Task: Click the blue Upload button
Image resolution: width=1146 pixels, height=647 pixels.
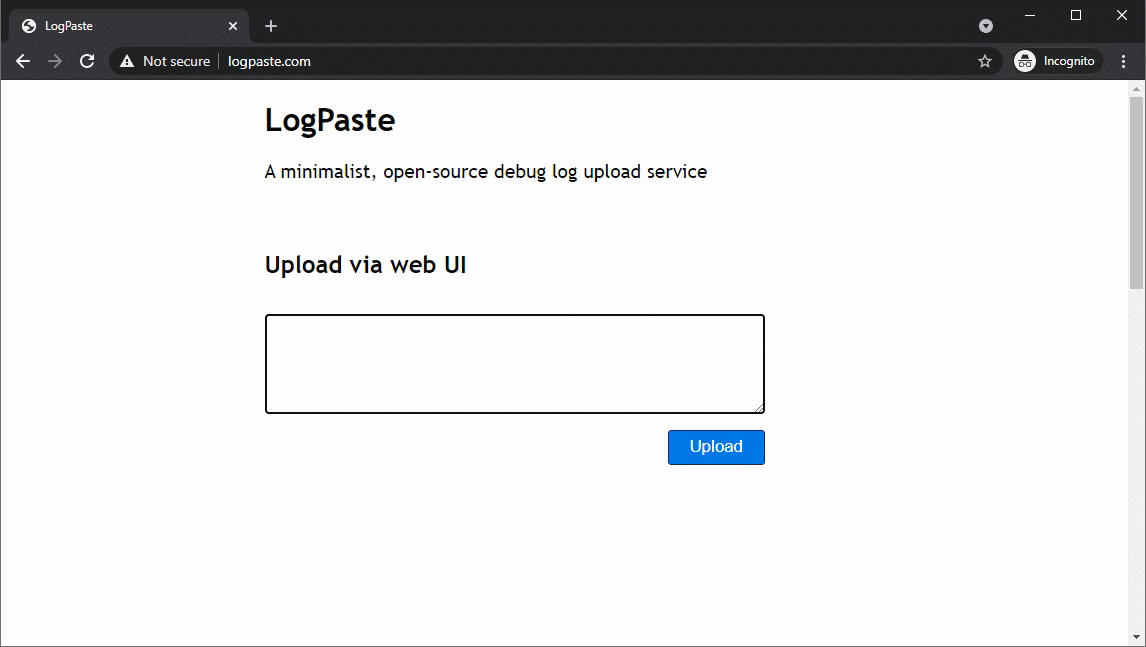Action: click(716, 447)
